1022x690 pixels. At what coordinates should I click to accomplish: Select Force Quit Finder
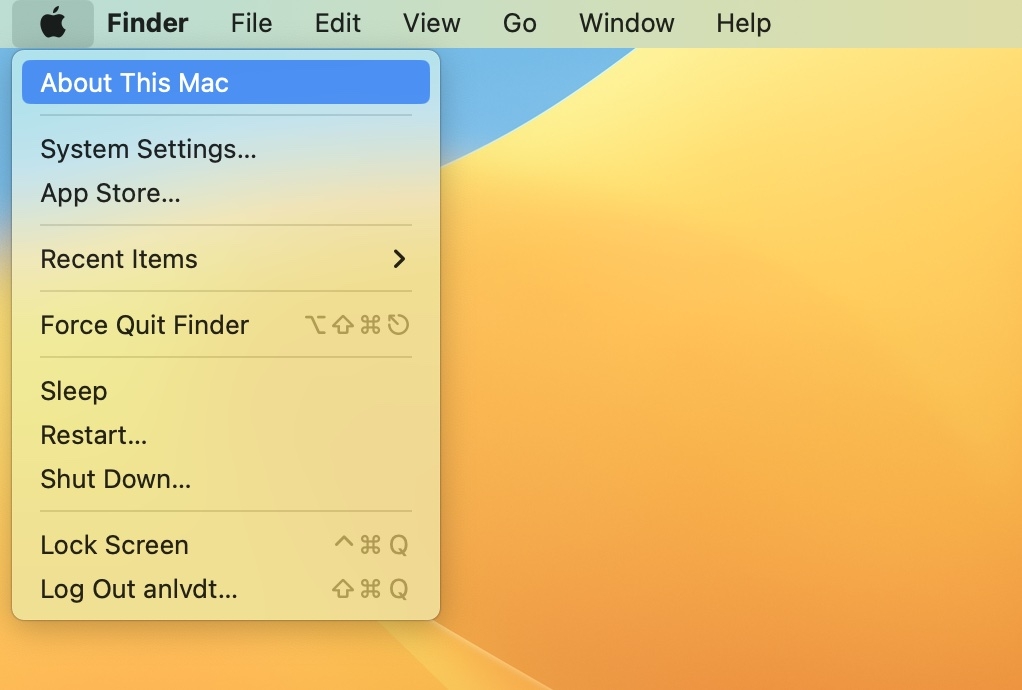click(226, 325)
